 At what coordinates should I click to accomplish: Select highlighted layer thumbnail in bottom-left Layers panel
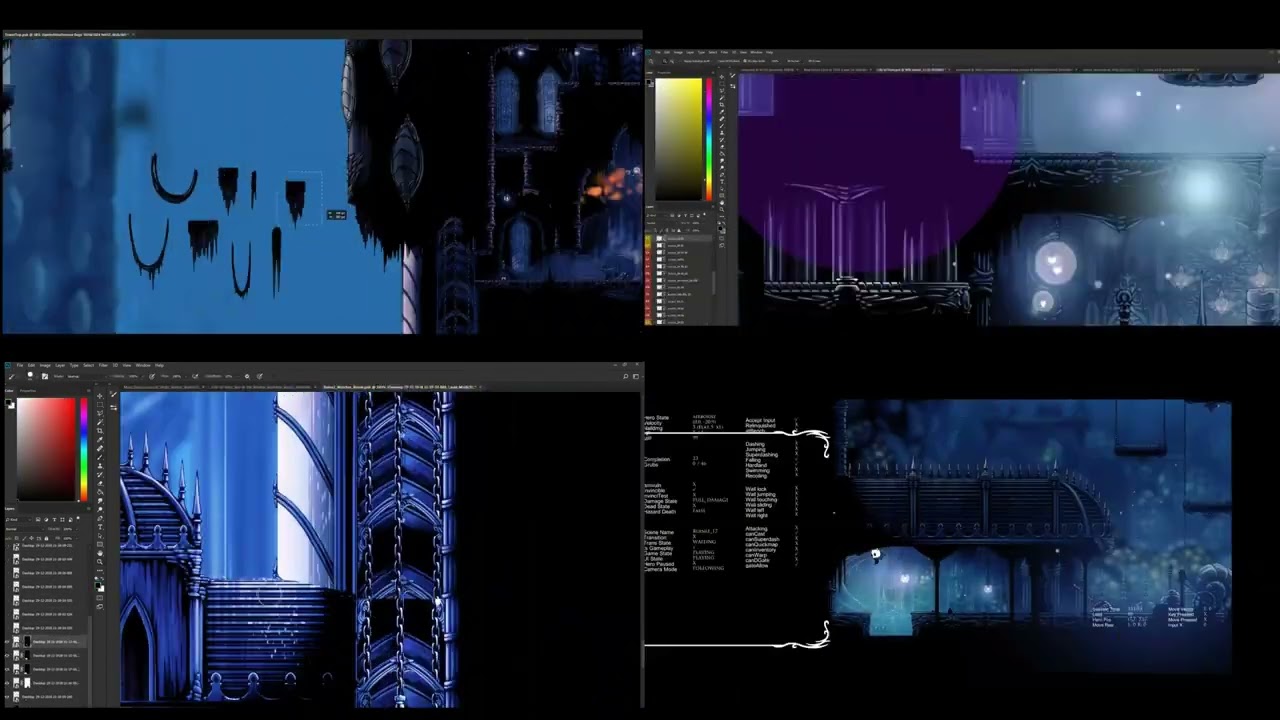[16, 641]
